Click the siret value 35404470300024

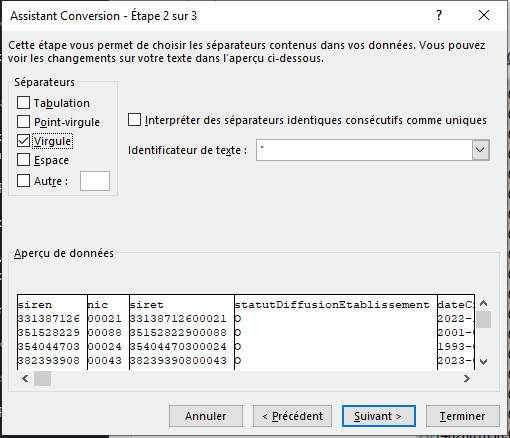[178, 347]
